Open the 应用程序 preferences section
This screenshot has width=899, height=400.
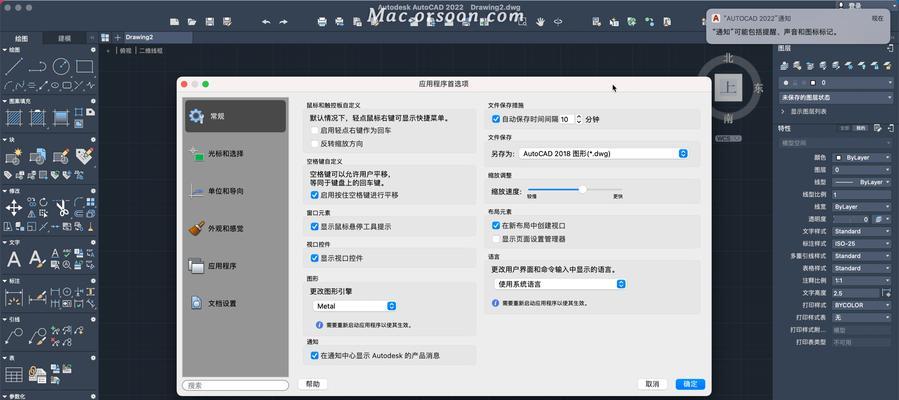pos(235,266)
